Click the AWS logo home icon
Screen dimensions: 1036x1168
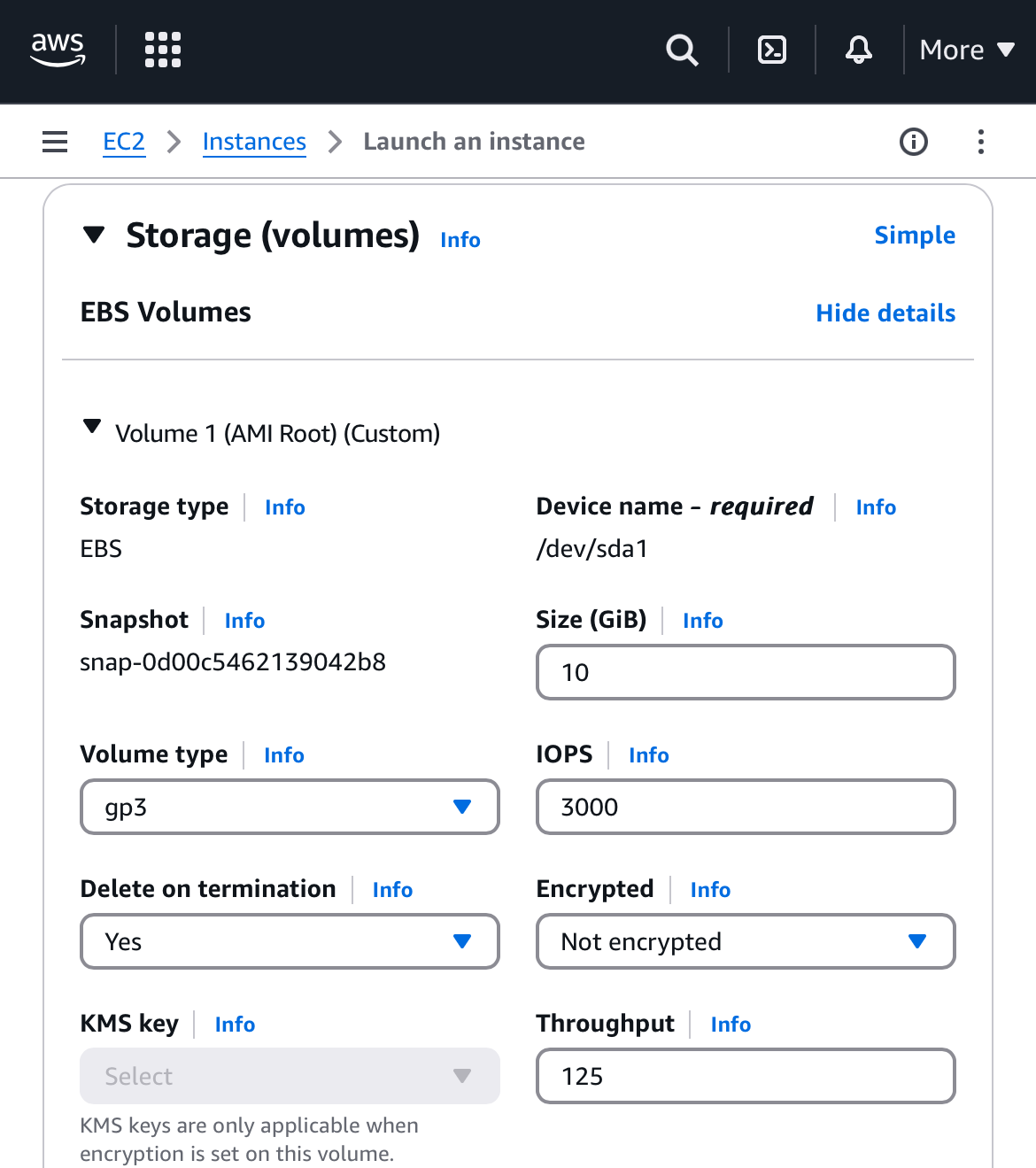58,50
